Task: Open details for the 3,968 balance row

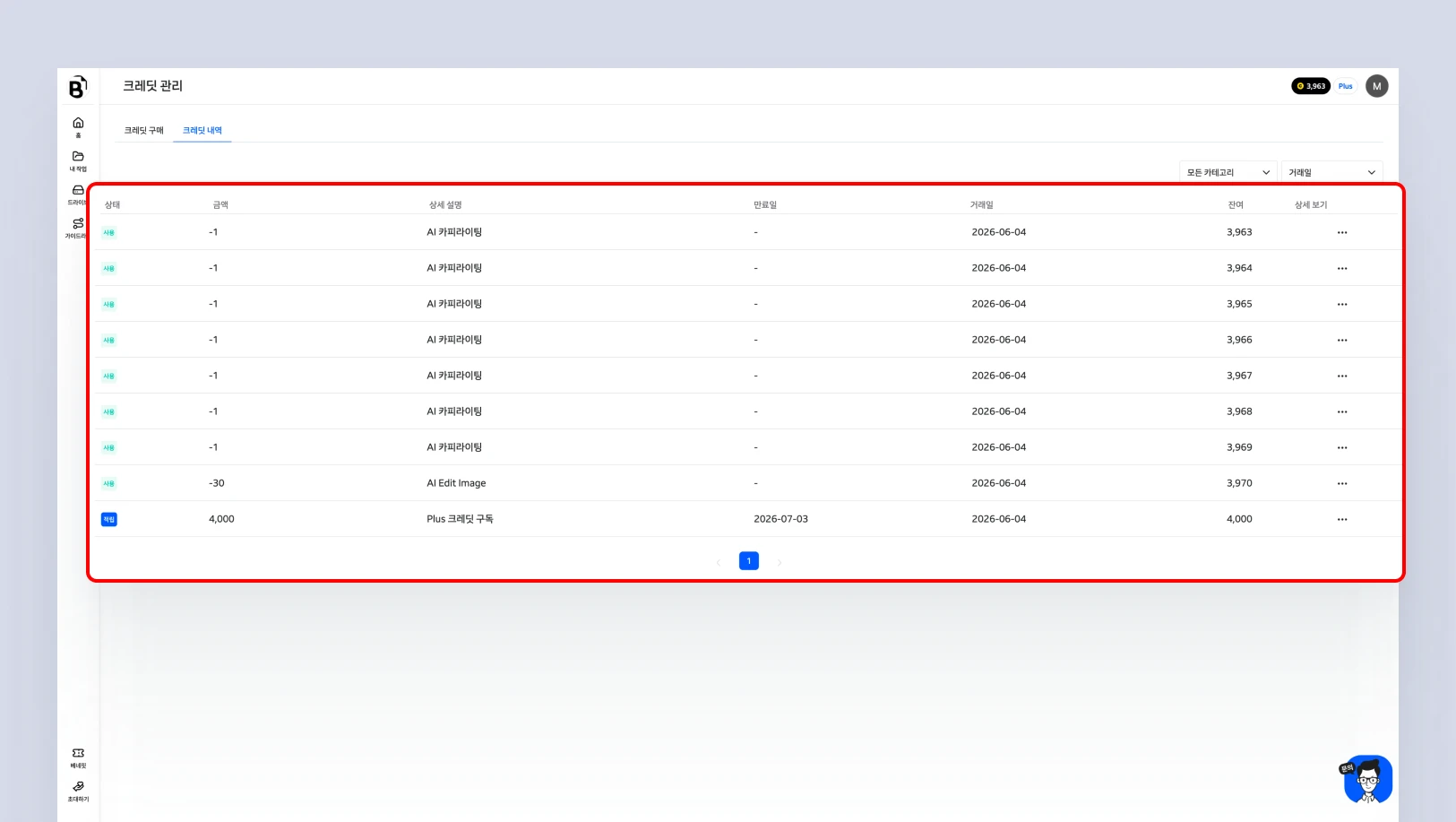Action: [x=1341, y=411]
